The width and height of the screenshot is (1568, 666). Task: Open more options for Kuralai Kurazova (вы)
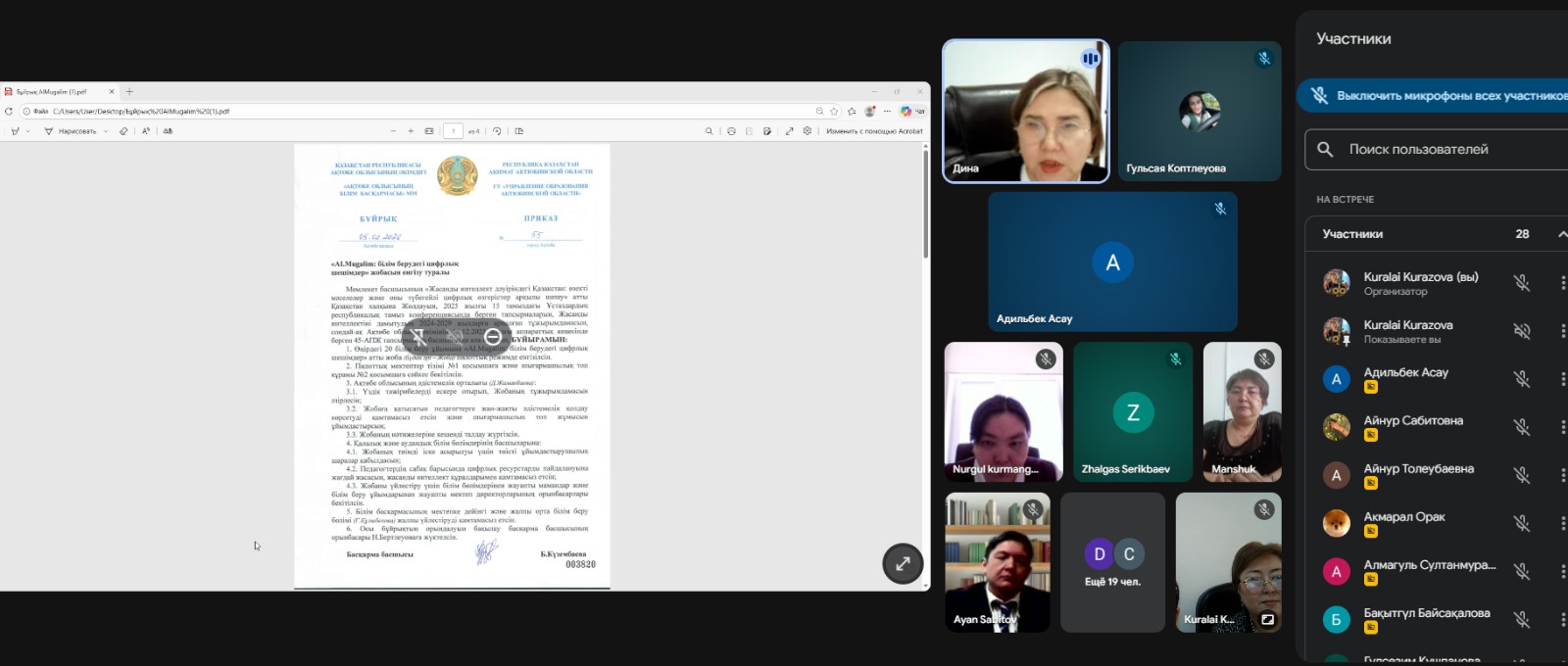point(1562,283)
